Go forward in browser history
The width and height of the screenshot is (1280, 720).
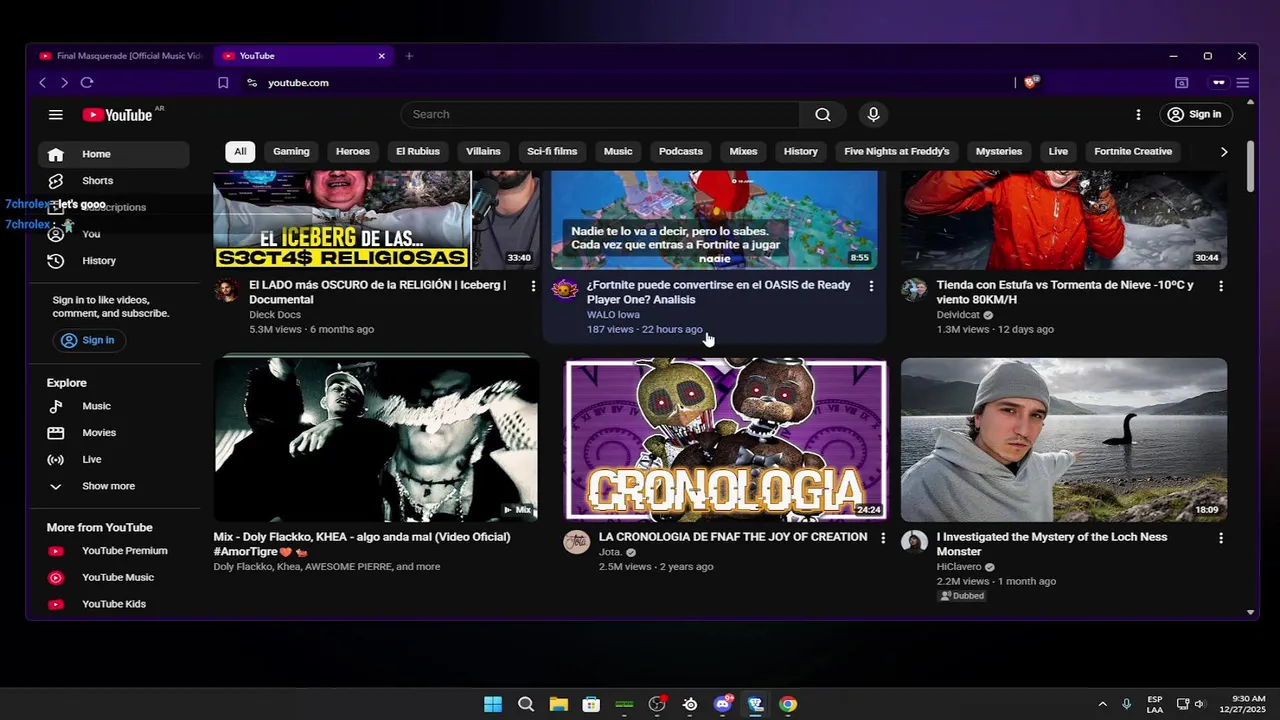64,83
